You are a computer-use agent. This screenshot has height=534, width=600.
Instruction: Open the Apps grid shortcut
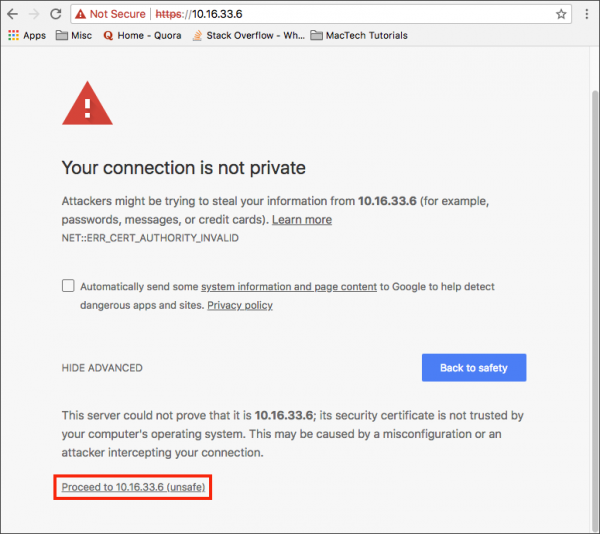coord(27,36)
